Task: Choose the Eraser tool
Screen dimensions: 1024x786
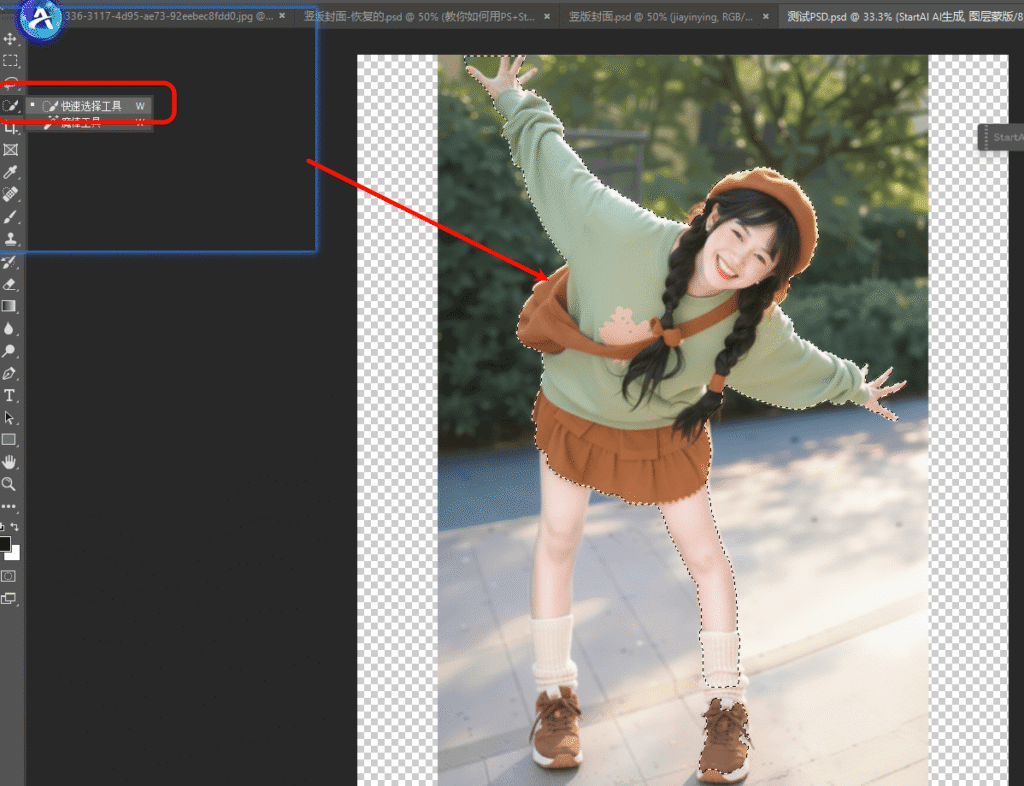Action: click(11, 284)
